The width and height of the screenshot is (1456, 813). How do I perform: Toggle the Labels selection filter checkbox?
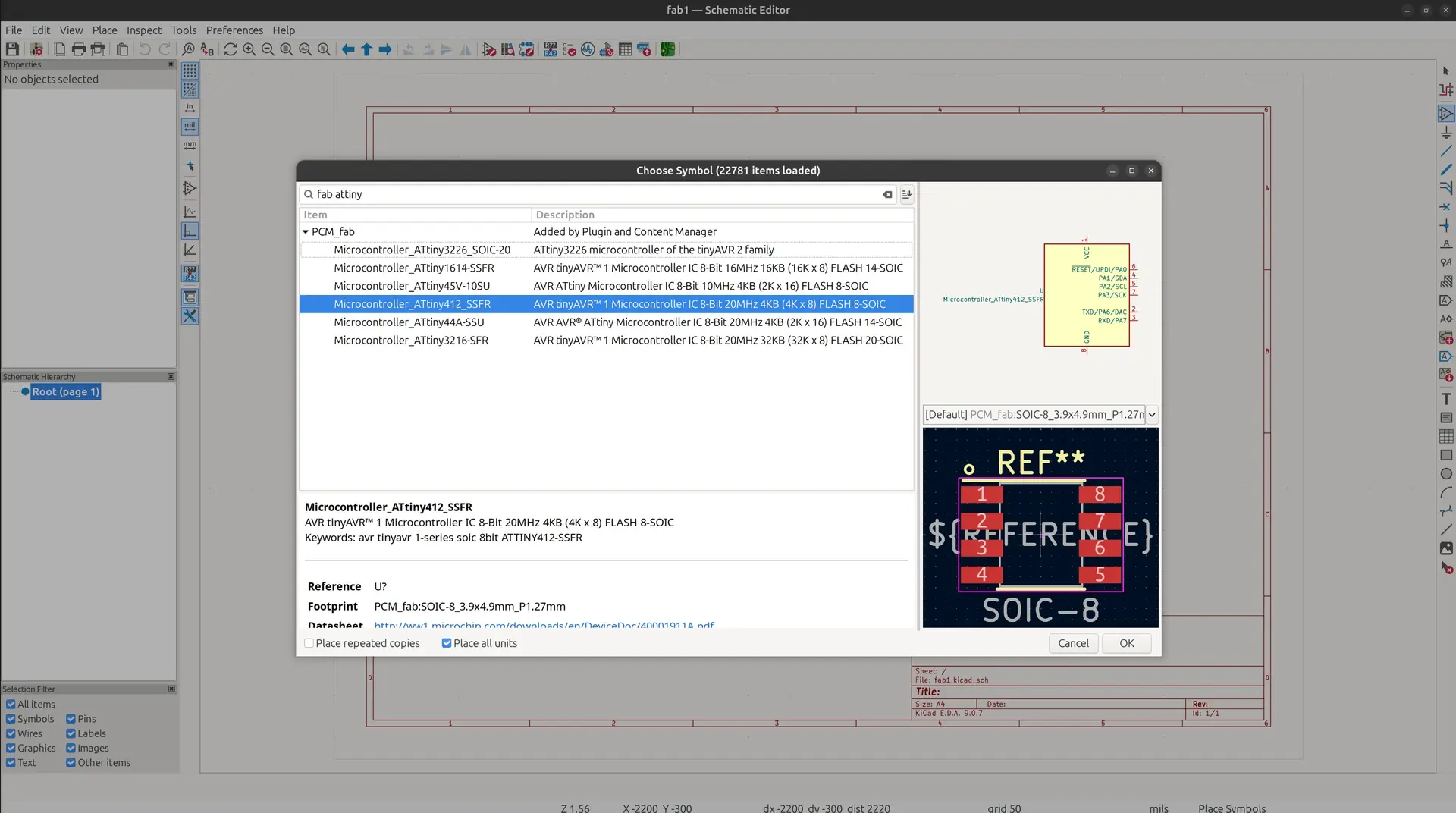coord(71,733)
